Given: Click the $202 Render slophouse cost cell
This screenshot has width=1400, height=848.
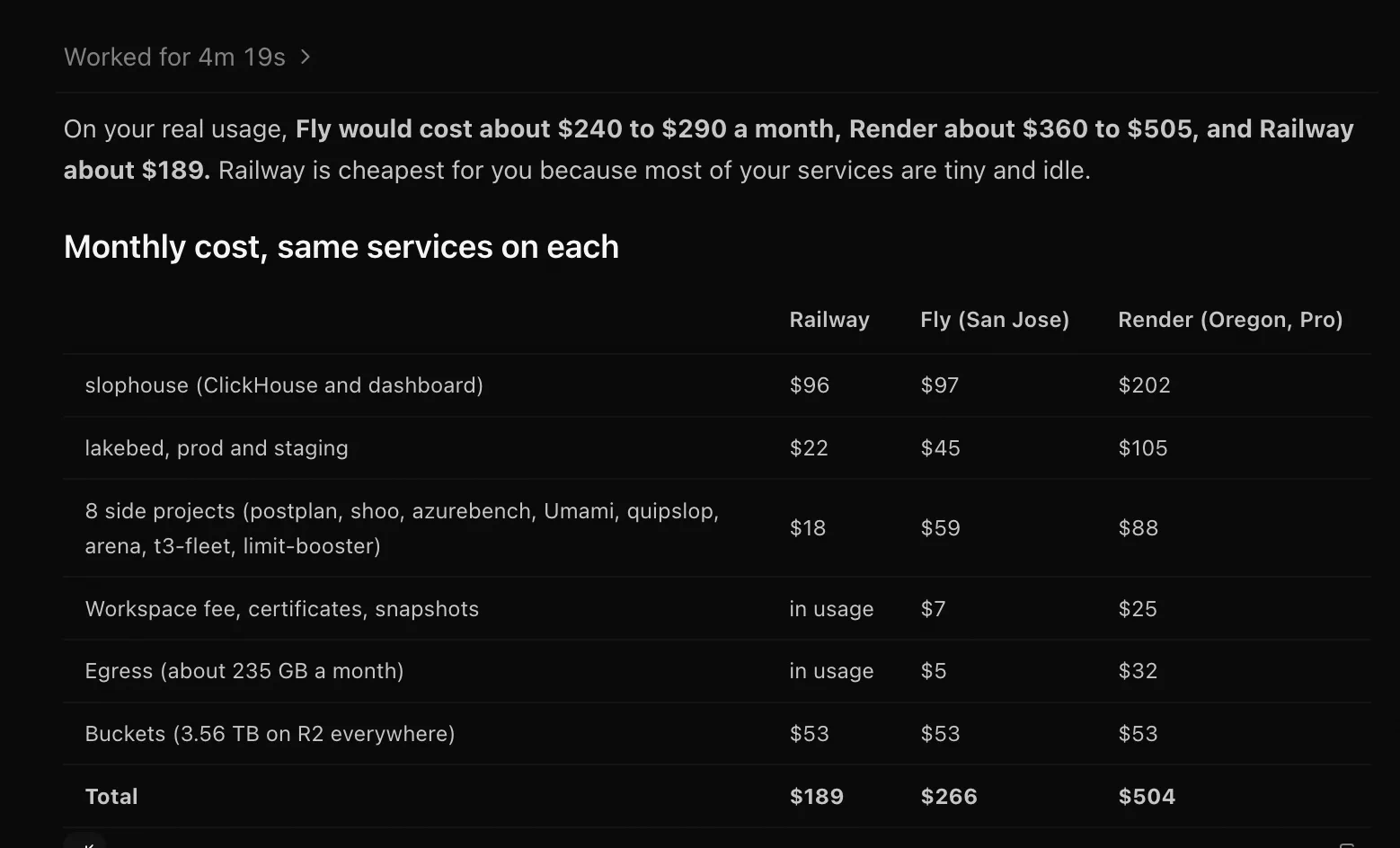Looking at the screenshot, I should point(1144,385).
